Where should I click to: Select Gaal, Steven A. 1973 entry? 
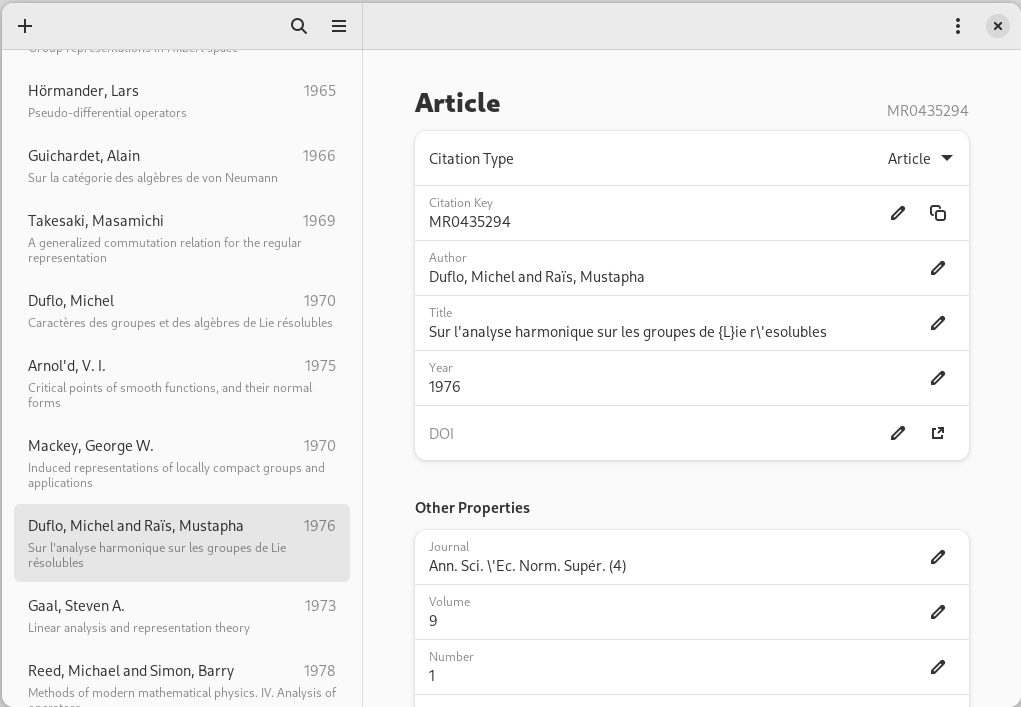[182, 616]
